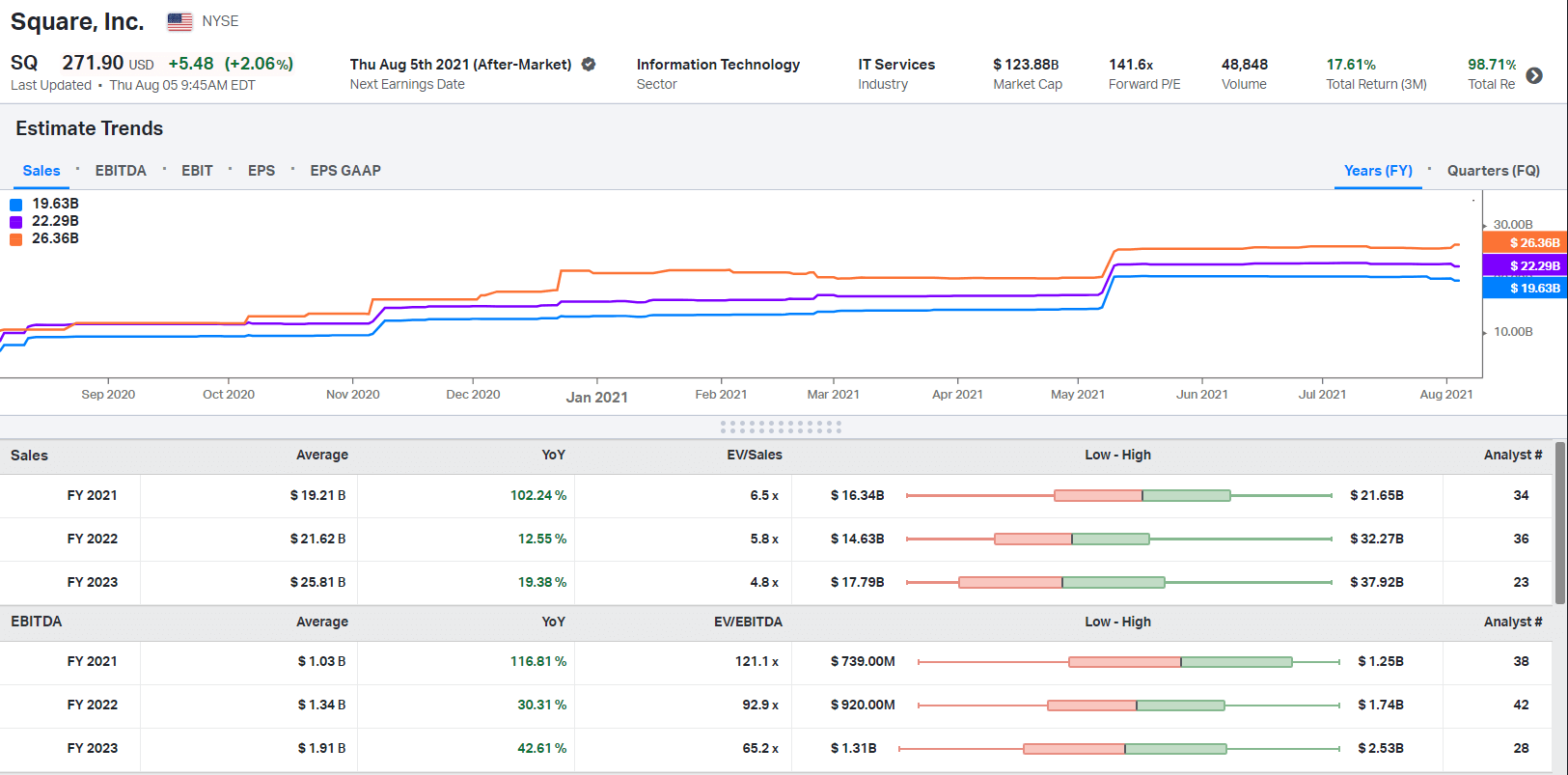This screenshot has height=775, width=1568.
Task: Click the EBITDA FY 2021 average $1.03 B
Action: click(321, 661)
